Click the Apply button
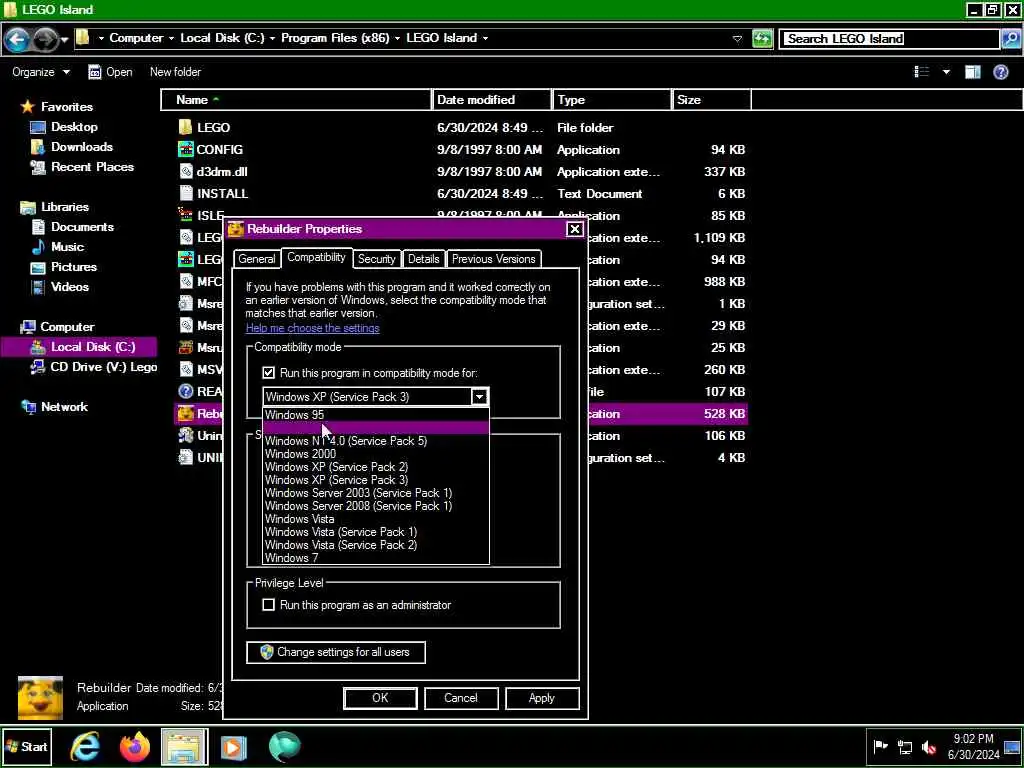The height and width of the screenshot is (768, 1024). coord(542,698)
